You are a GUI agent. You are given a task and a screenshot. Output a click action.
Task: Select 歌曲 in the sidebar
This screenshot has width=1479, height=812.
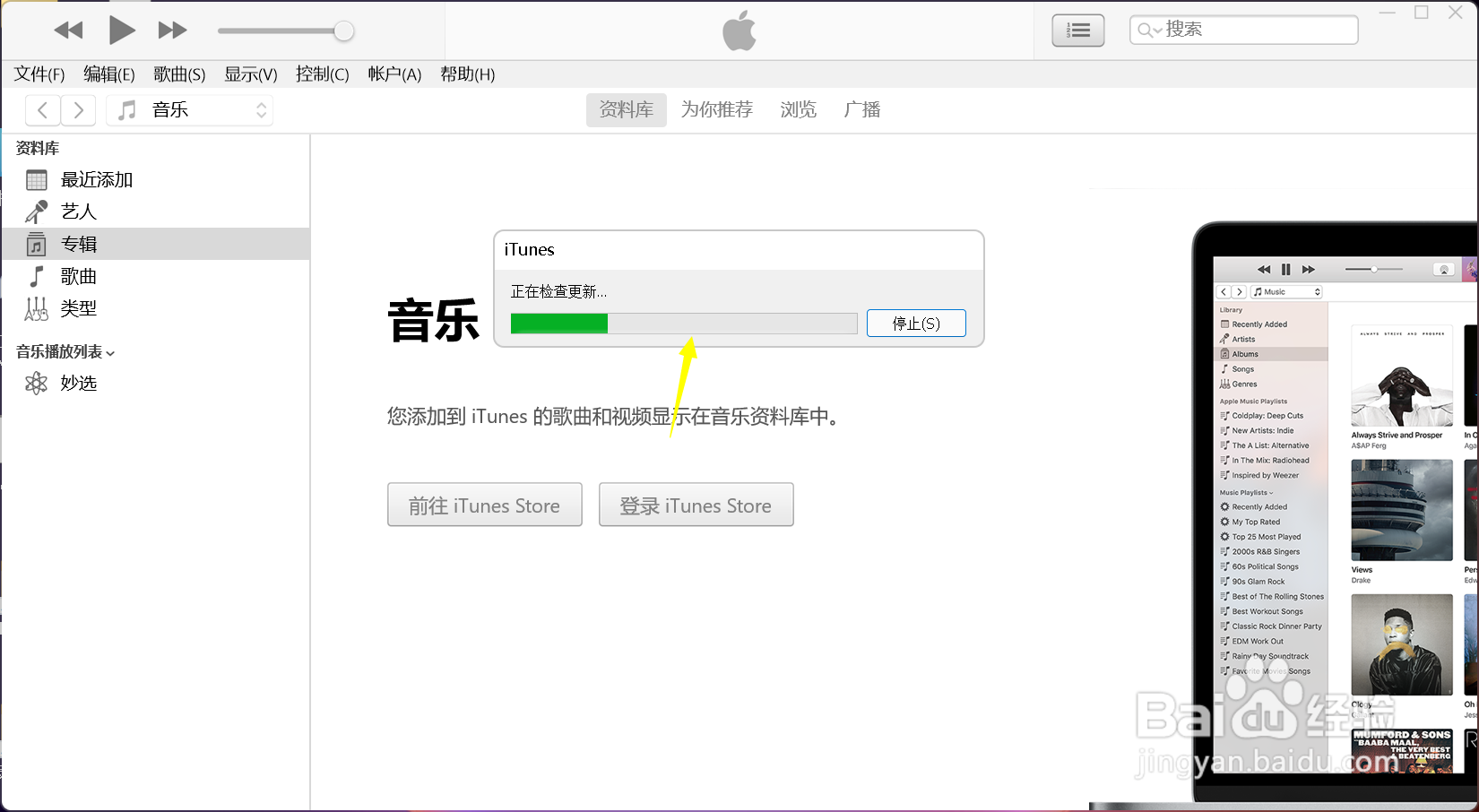point(156,276)
